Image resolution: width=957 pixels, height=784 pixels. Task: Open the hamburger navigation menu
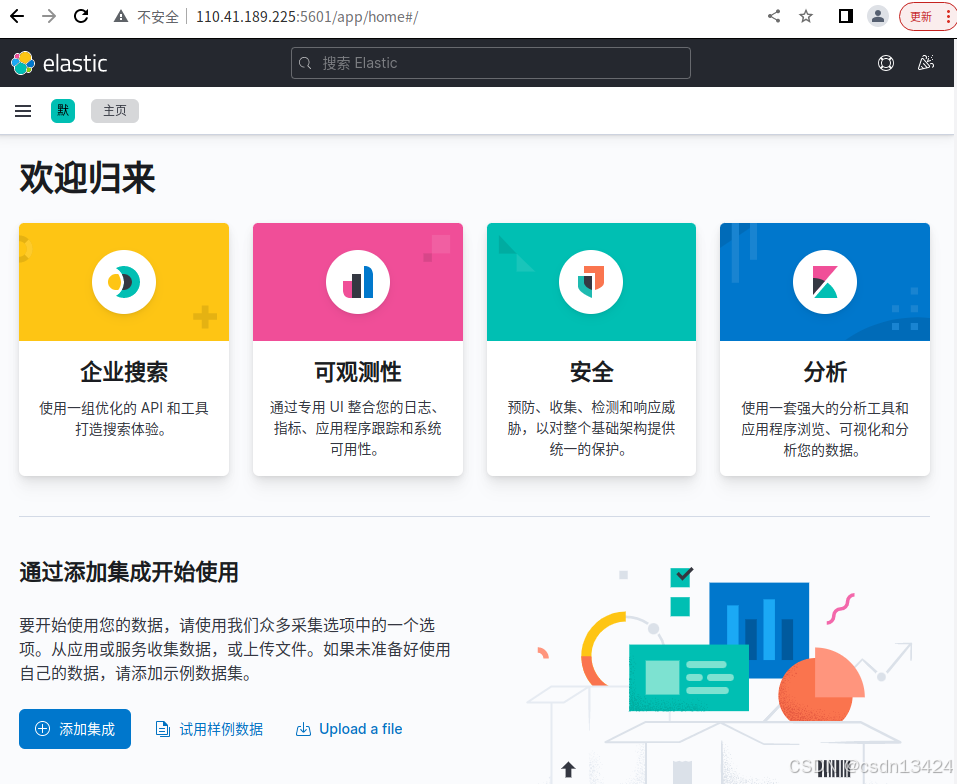23,111
